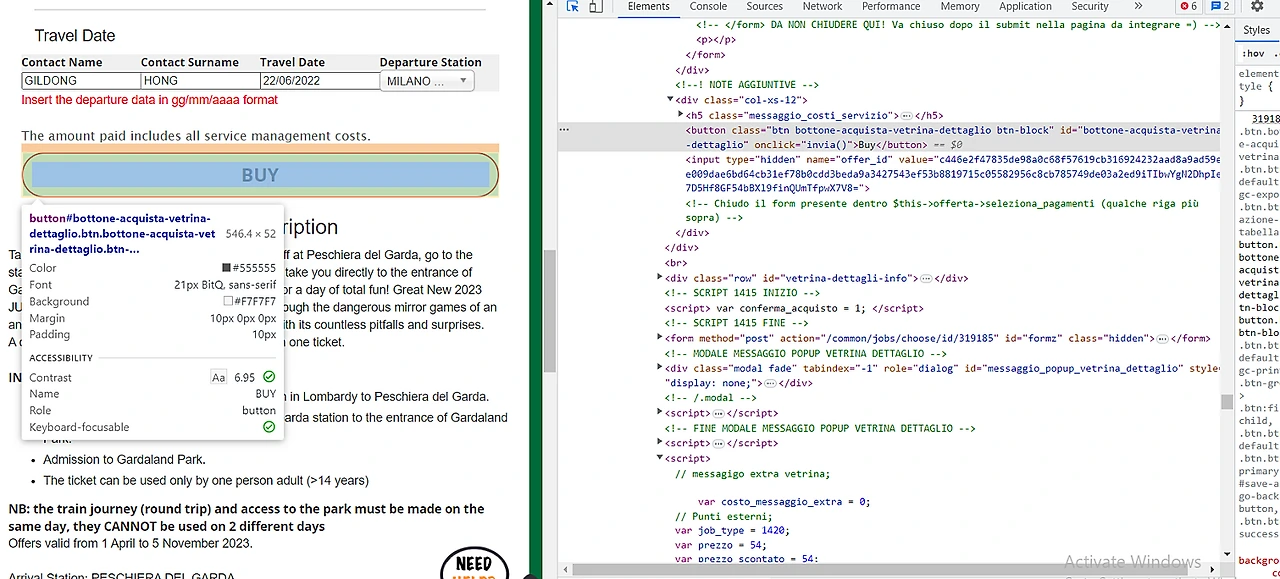Collapse the div col-xs-12 node
The height and width of the screenshot is (579, 1280).
click(670, 100)
